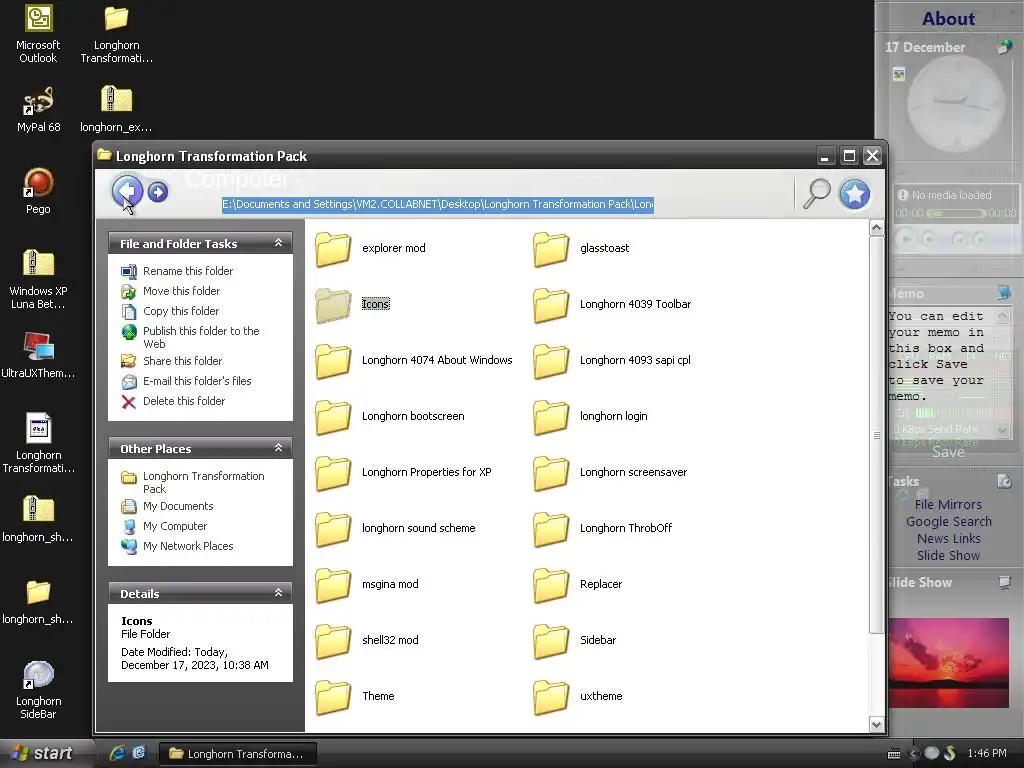The height and width of the screenshot is (768, 1024).
Task: Select the Sidebar folder
Action: pyautogui.click(x=575, y=641)
